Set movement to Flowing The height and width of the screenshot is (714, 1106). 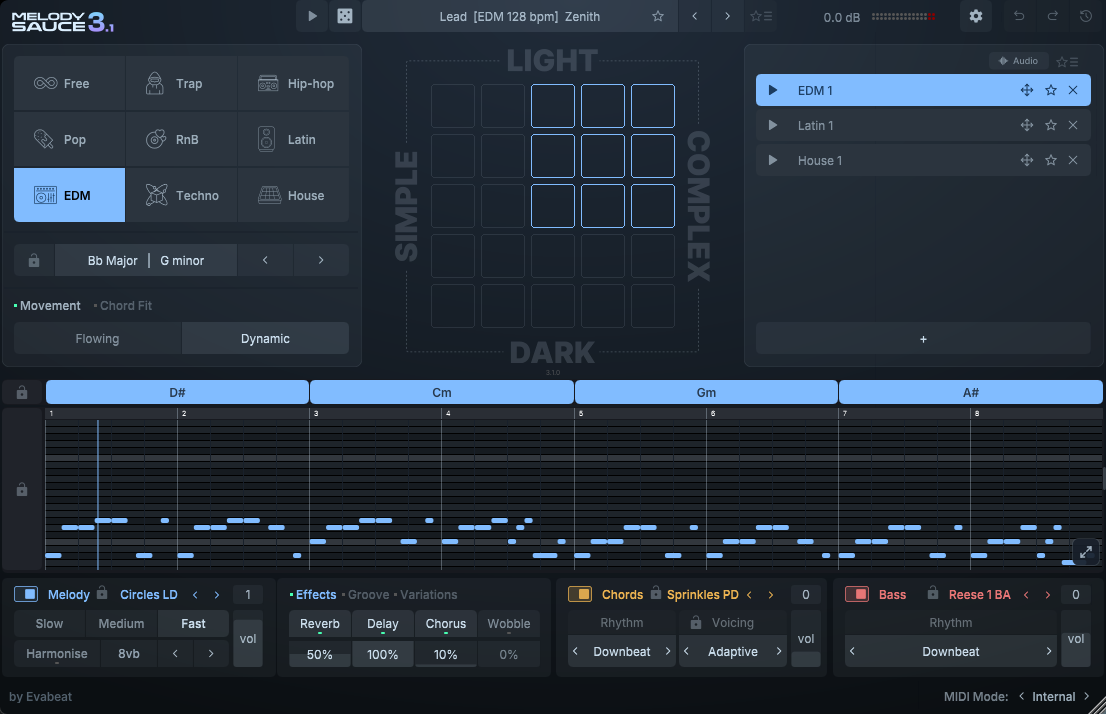(97, 339)
